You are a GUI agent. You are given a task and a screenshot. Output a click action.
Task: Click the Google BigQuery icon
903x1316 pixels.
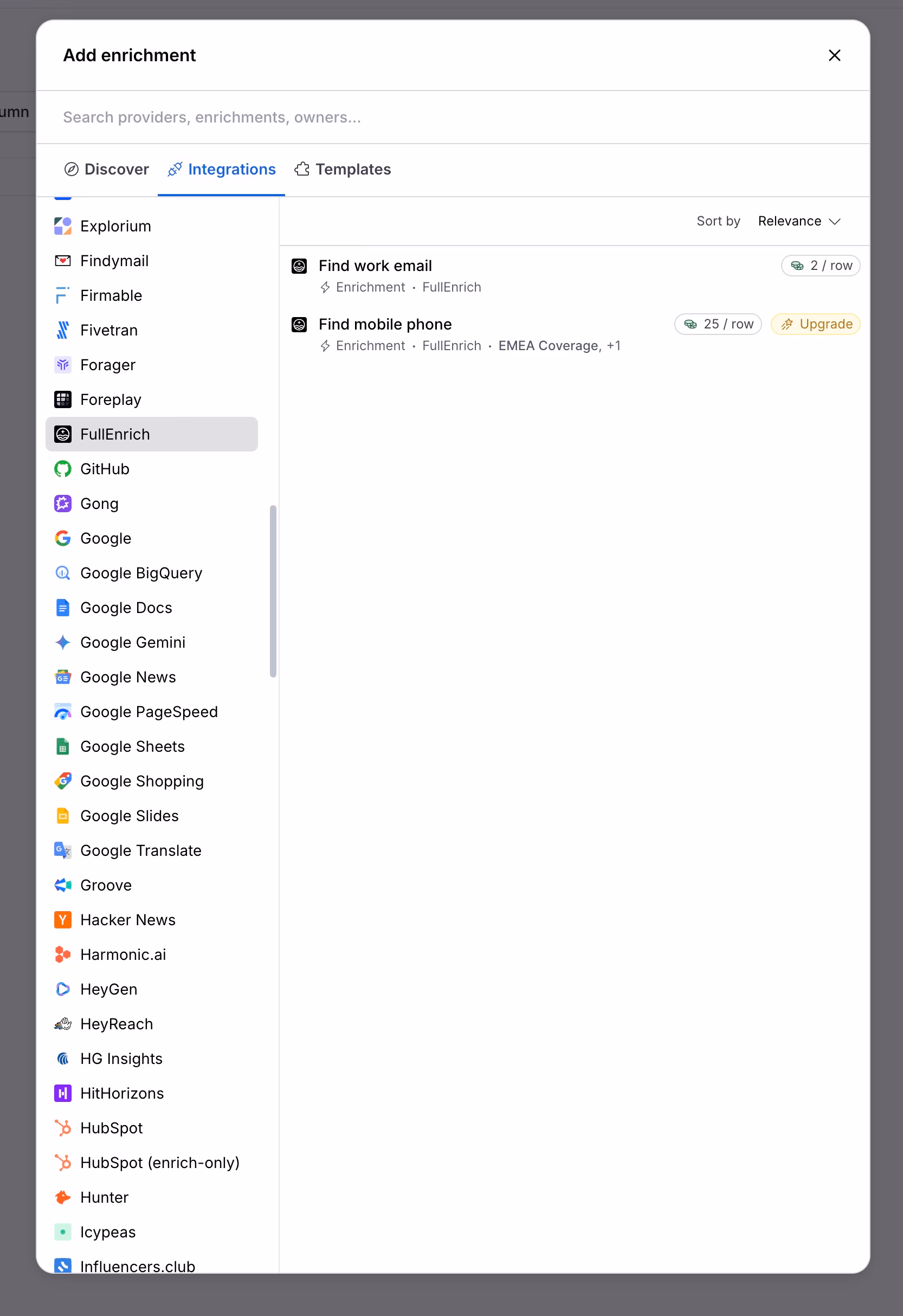pos(63,573)
